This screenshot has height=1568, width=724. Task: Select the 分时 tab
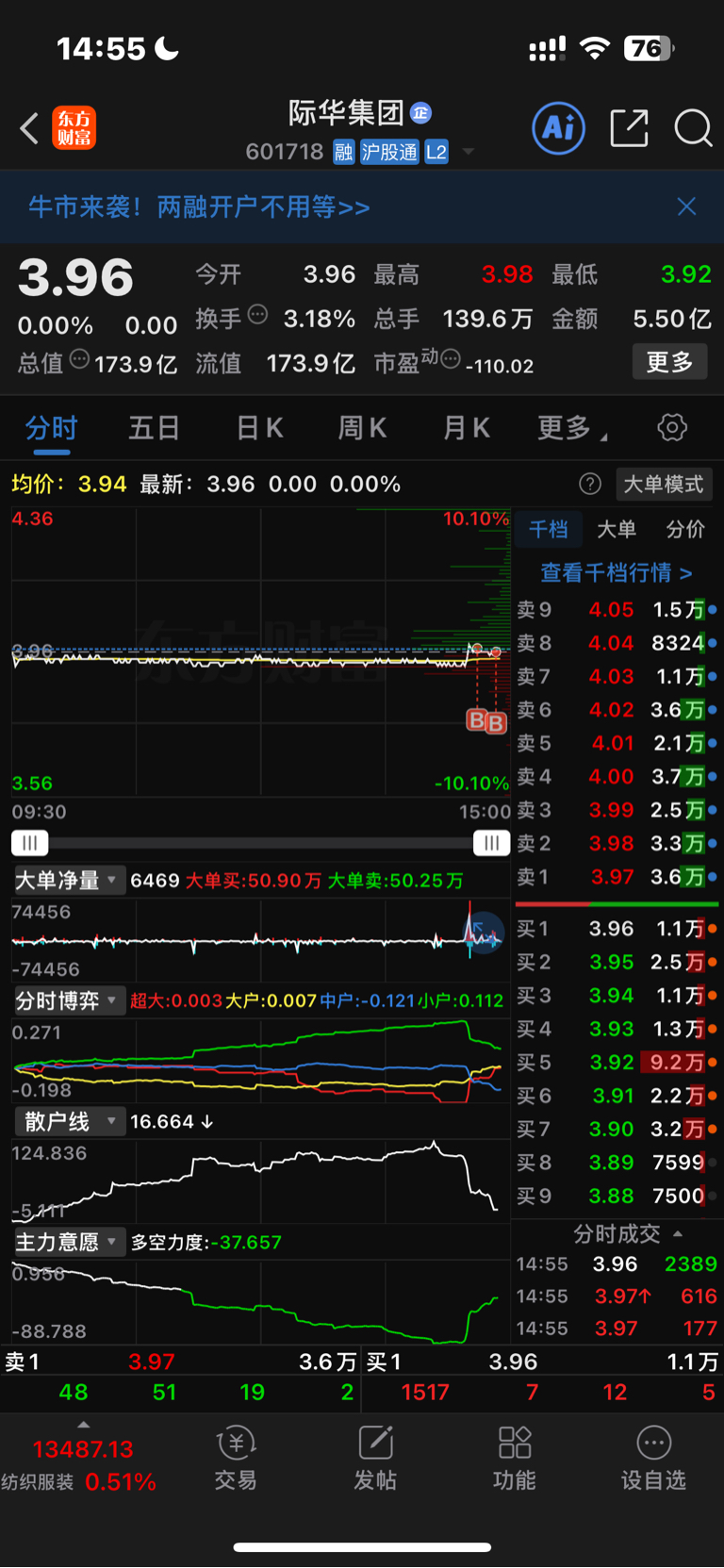tap(52, 428)
